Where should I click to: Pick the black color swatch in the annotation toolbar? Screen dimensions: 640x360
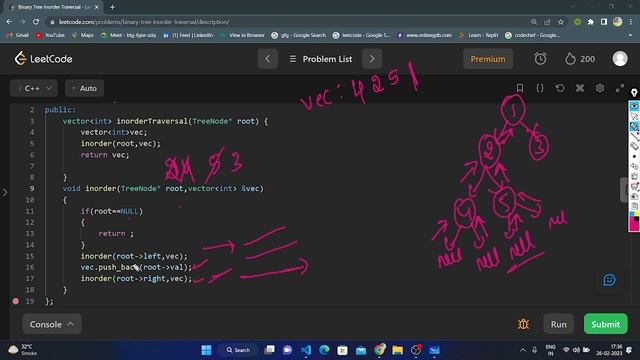[637, 218]
